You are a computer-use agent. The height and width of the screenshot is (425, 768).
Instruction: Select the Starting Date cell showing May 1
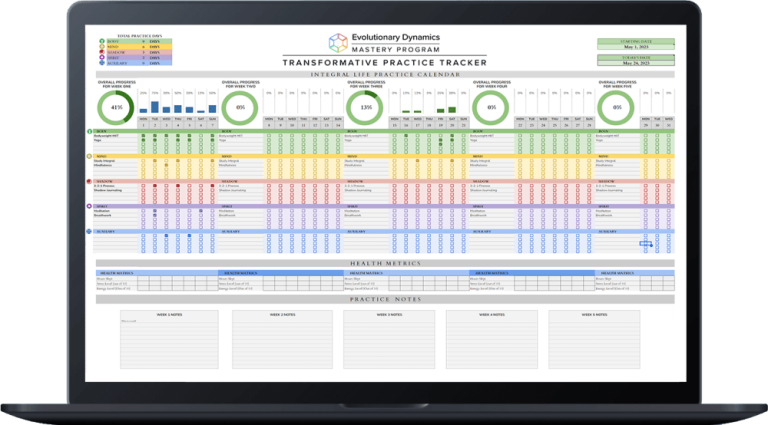[x=636, y=47]
